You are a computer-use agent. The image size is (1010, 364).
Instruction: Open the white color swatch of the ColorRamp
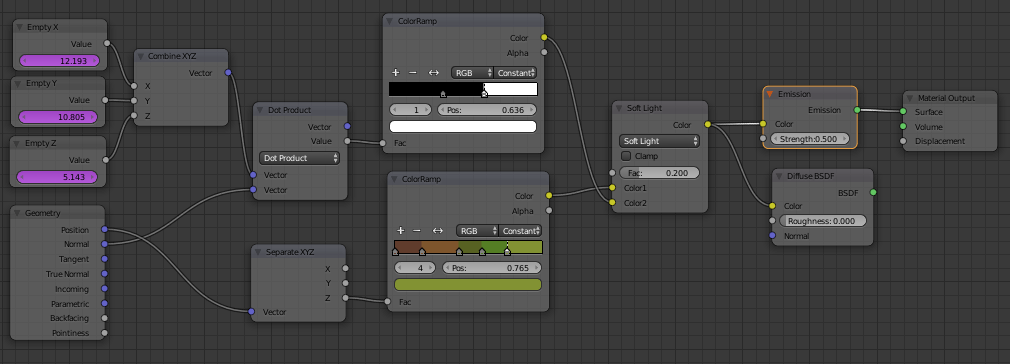(x=463, y=126)
